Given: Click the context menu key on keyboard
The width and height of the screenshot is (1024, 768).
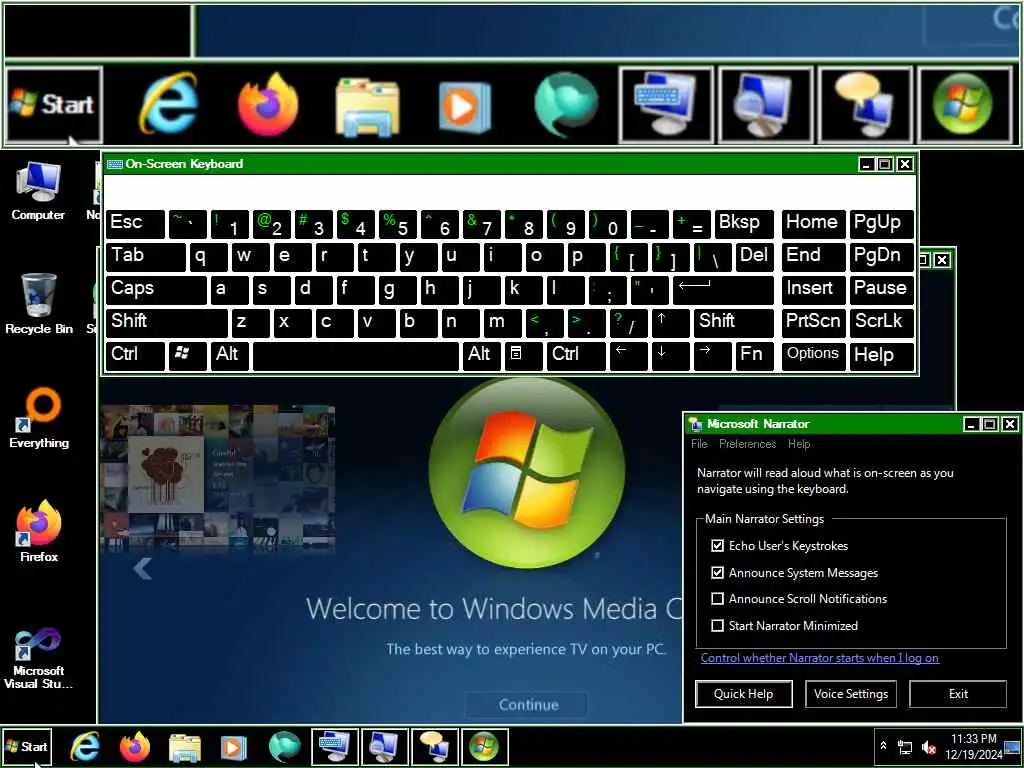Looking at the screenshot, I should tap(523, 356).
